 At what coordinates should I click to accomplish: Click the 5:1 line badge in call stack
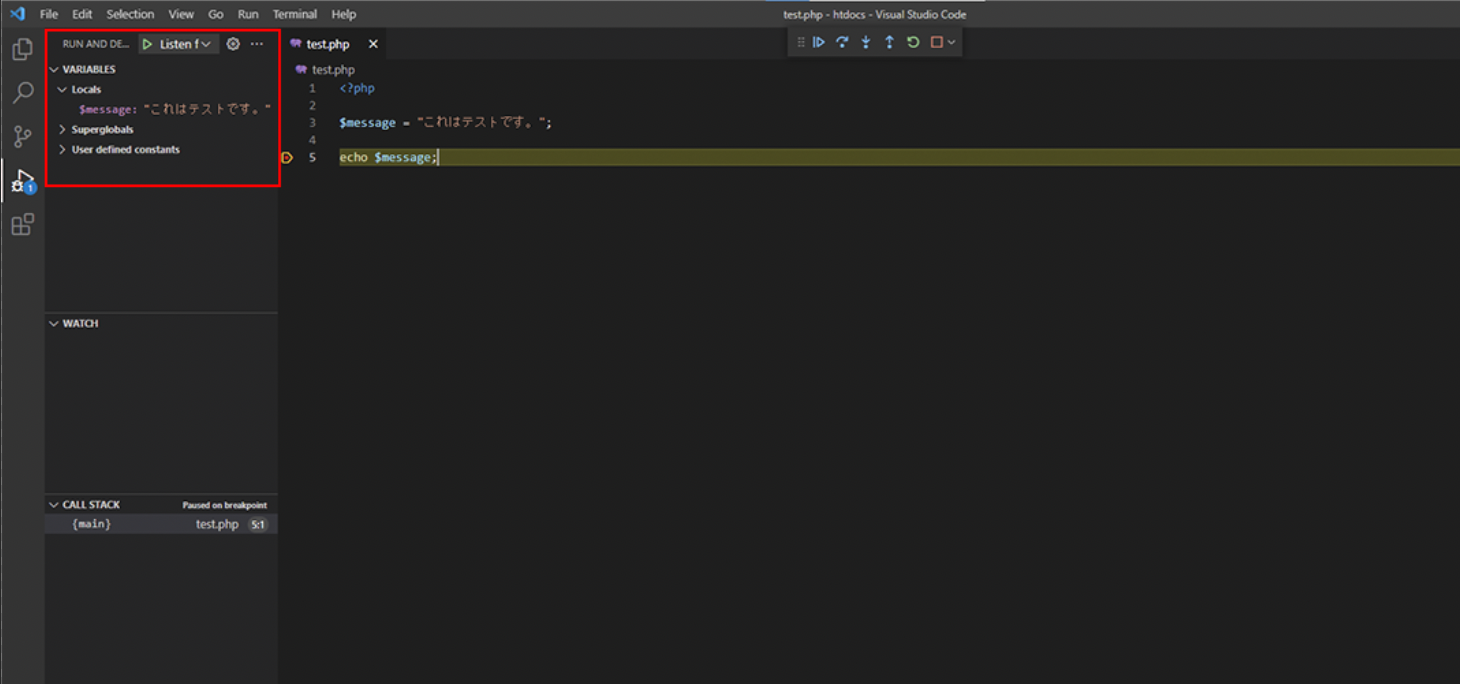click(258, 524)
